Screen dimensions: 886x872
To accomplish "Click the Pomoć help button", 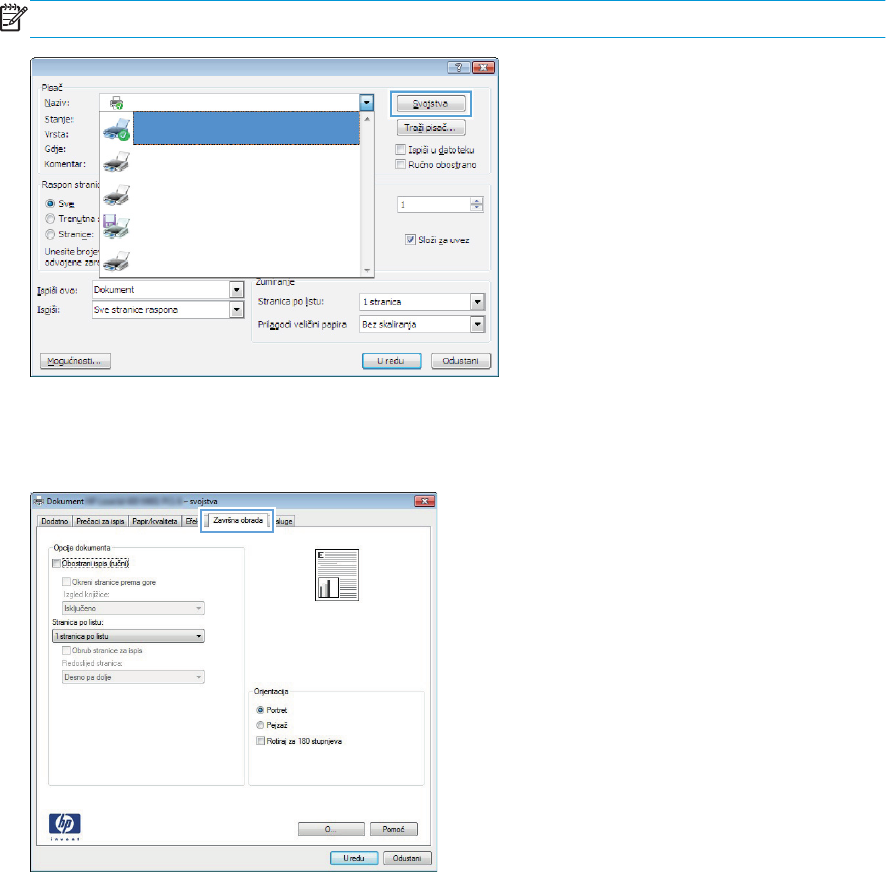I will tap(394, 829).
